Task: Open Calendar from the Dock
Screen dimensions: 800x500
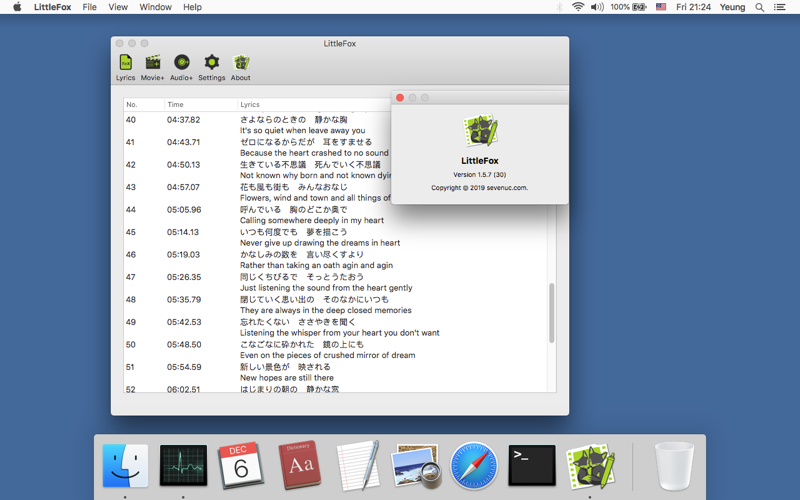Action: pos(241,465)
